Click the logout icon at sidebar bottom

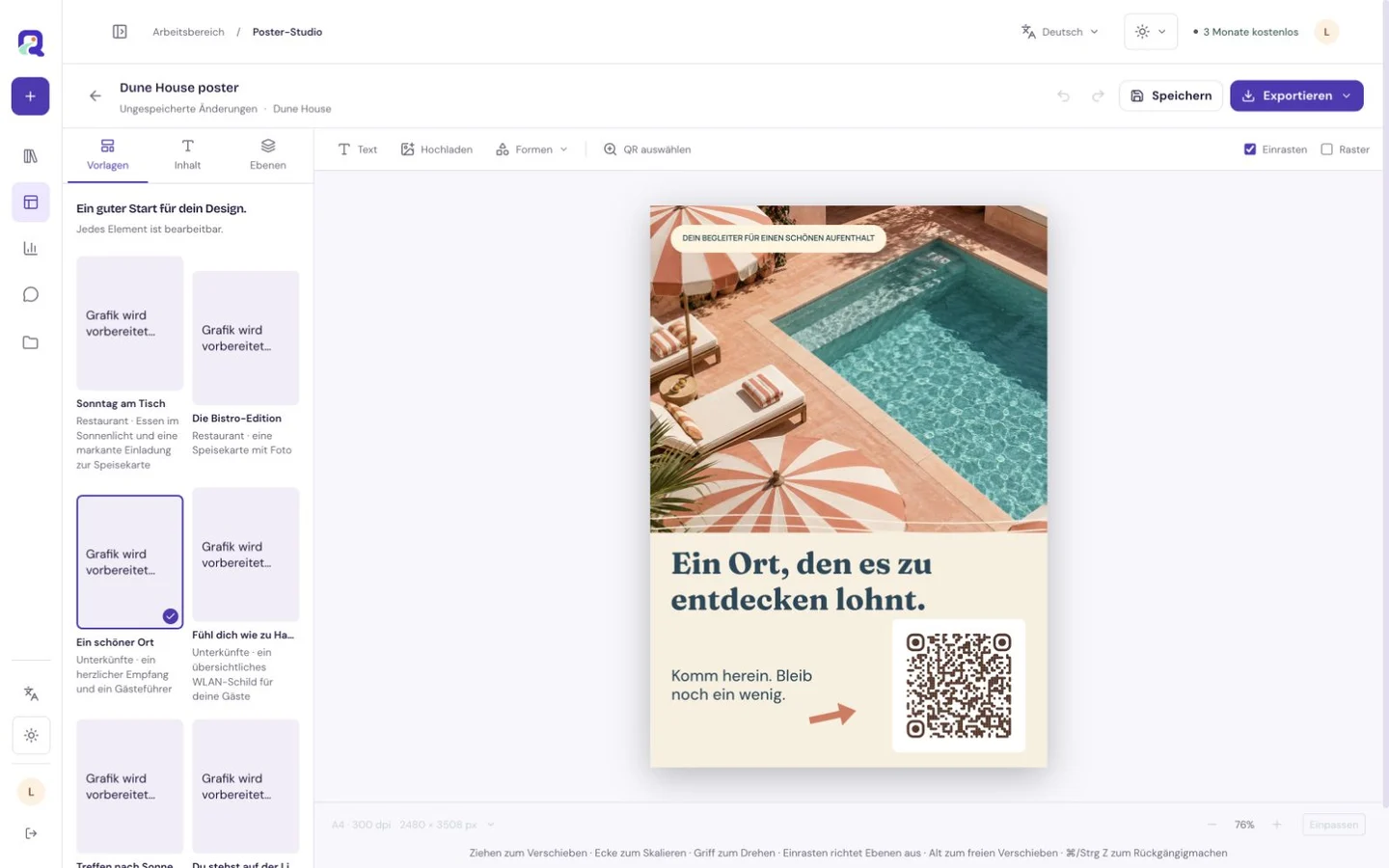click(31, 833)
